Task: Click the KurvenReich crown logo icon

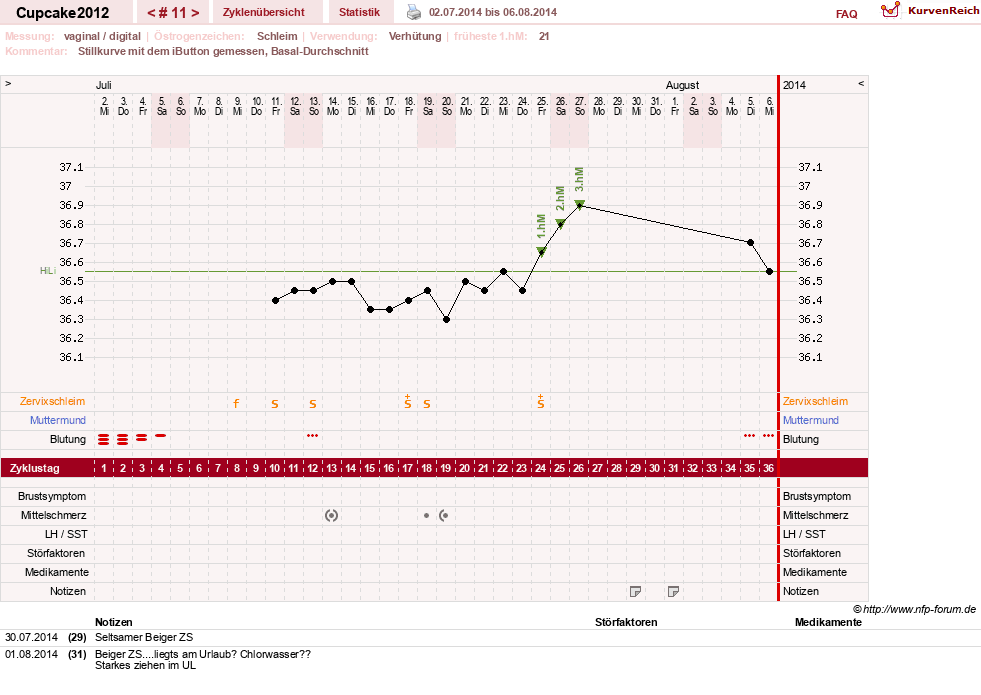Action: click(890, 10)
